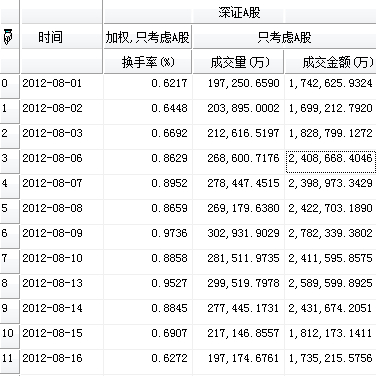Click the pen icon in the header corner
376x376 pixels.
click(8, 37)
